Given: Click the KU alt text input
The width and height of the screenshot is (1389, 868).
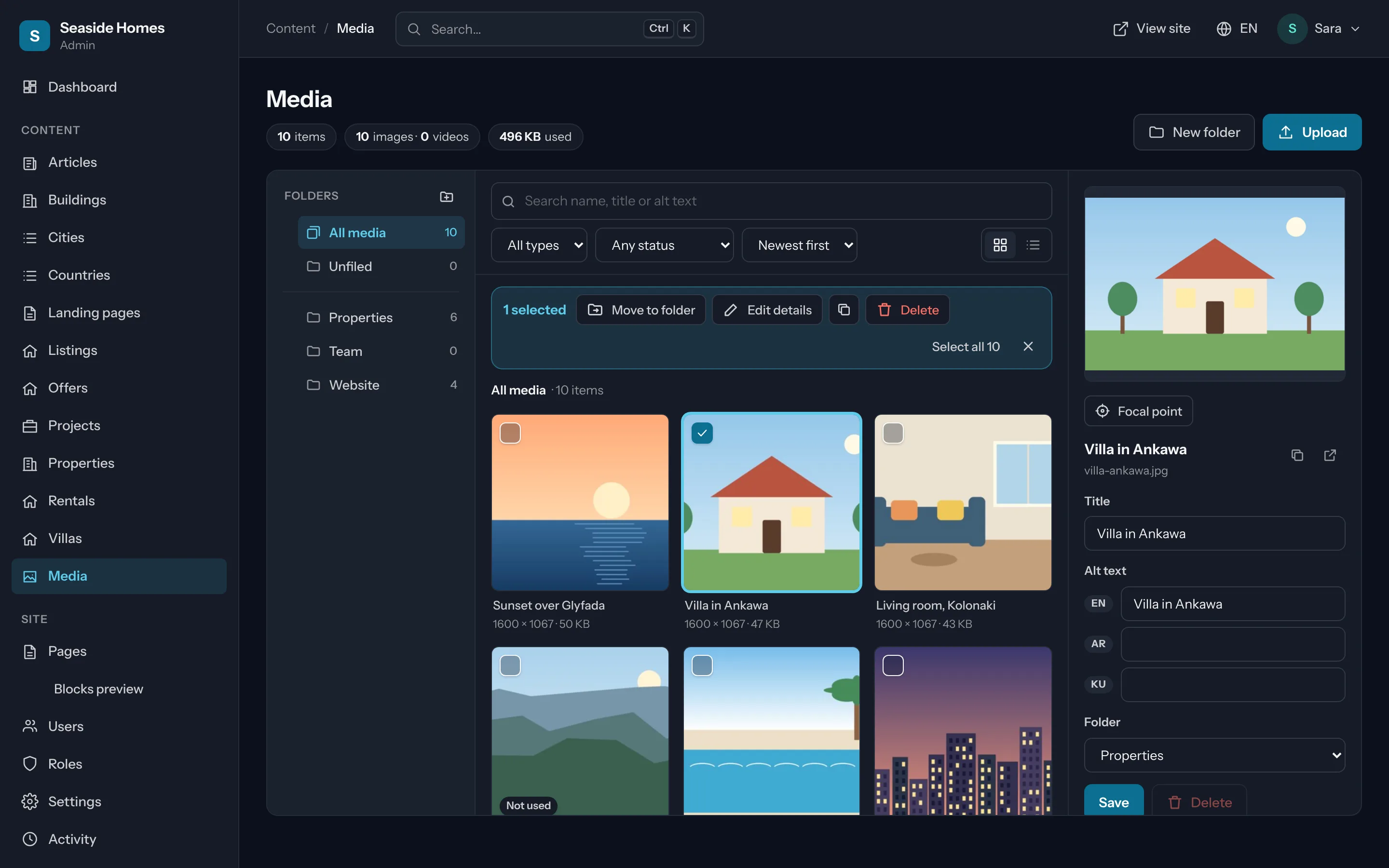Looking at the screenshot, I should pyautogui.click(x=1232, y=684).
